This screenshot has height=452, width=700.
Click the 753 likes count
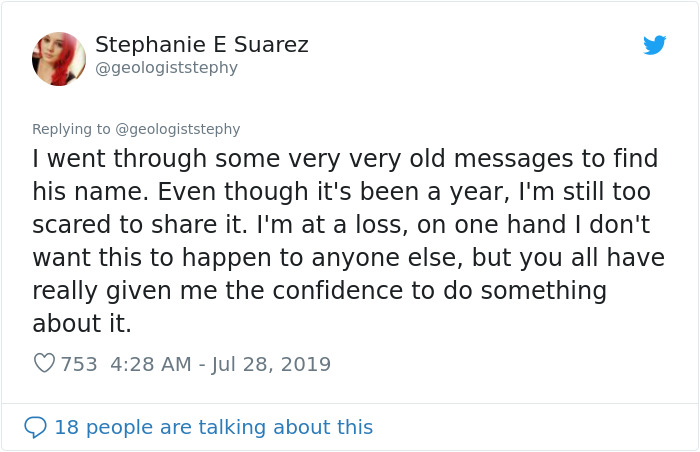[x=79, y=364]
